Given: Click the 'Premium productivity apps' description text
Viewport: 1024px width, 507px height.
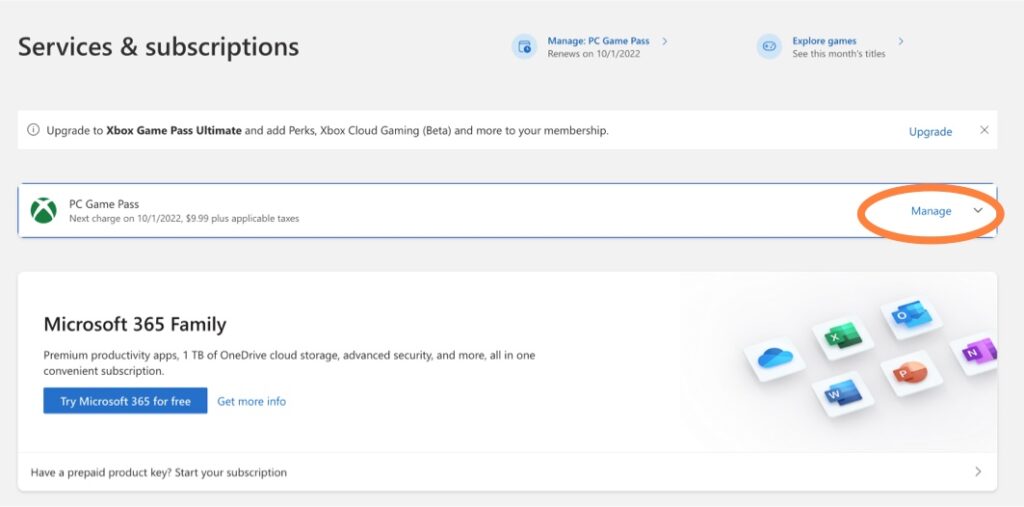Looking at the screenshot, I should coord(289,363).
